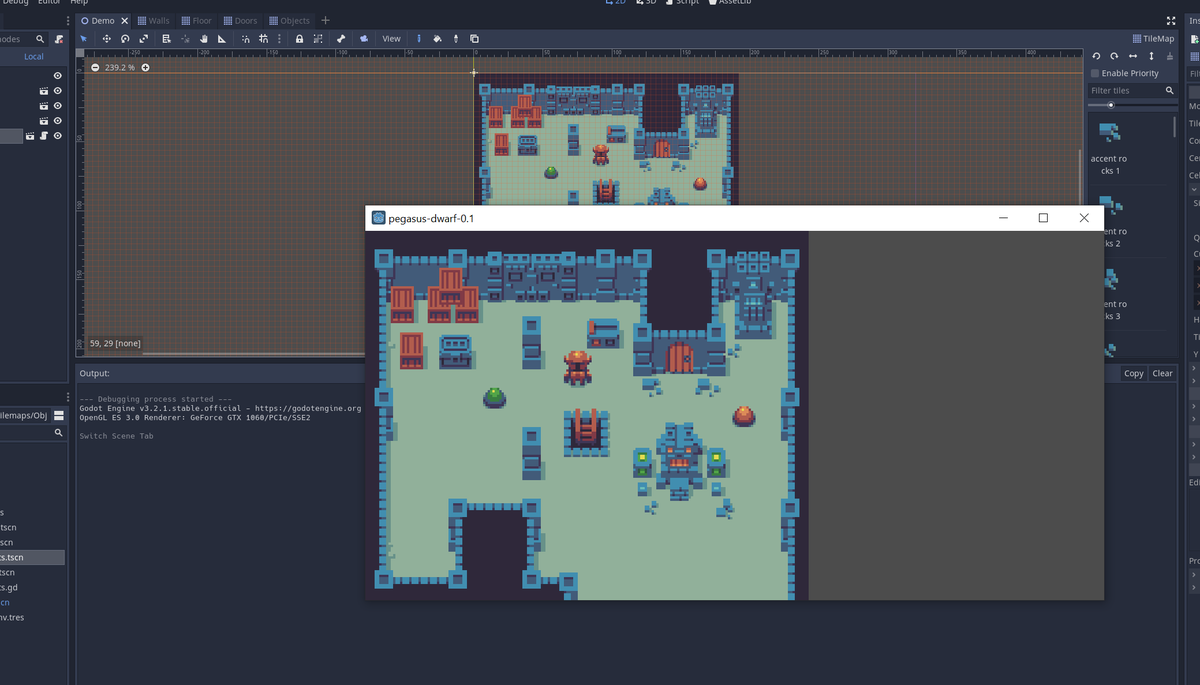
Task: Open the Editor menu
Action: point(50,3)
